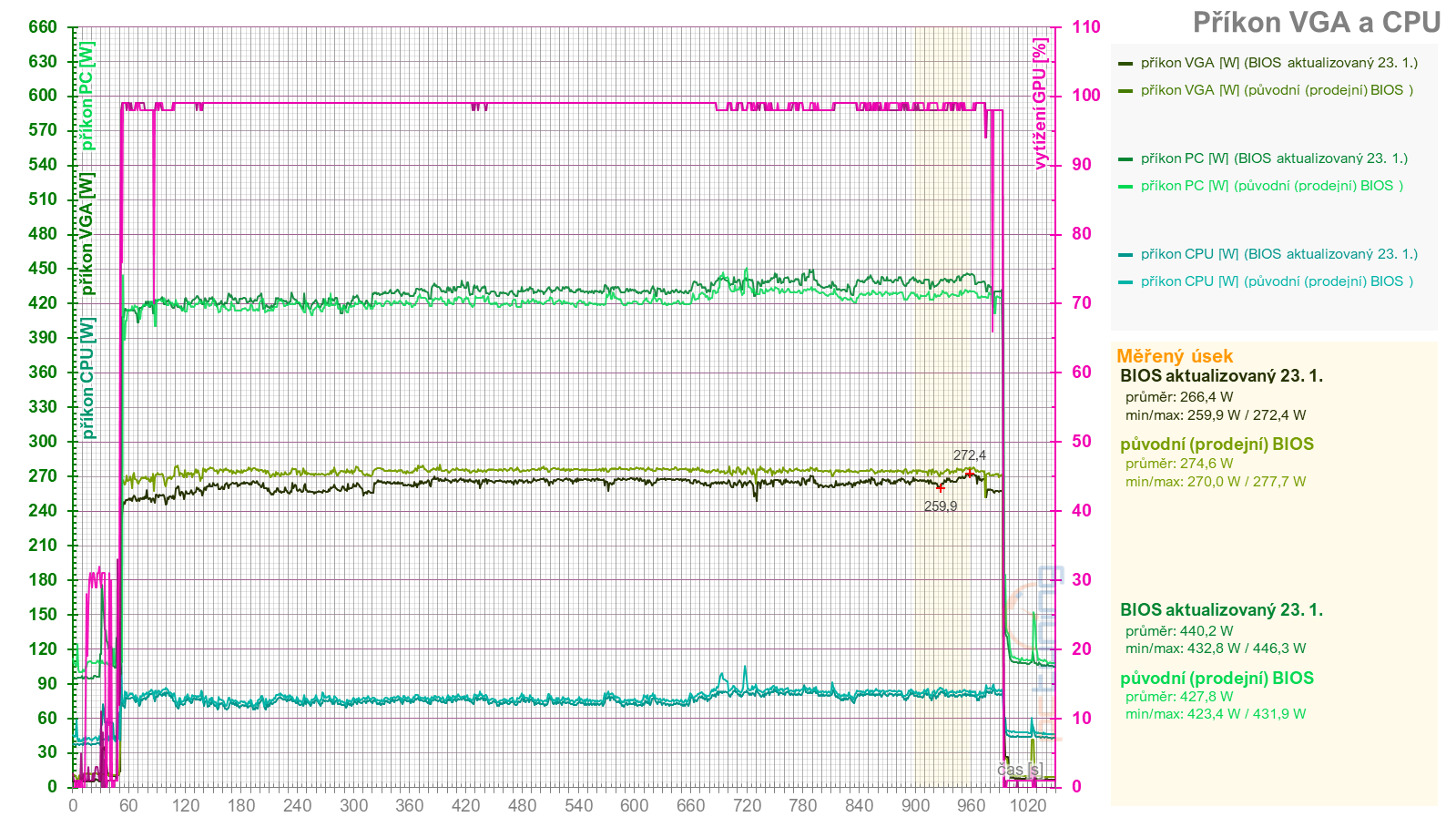Click the average value 440,2 W

[1207, 631]
